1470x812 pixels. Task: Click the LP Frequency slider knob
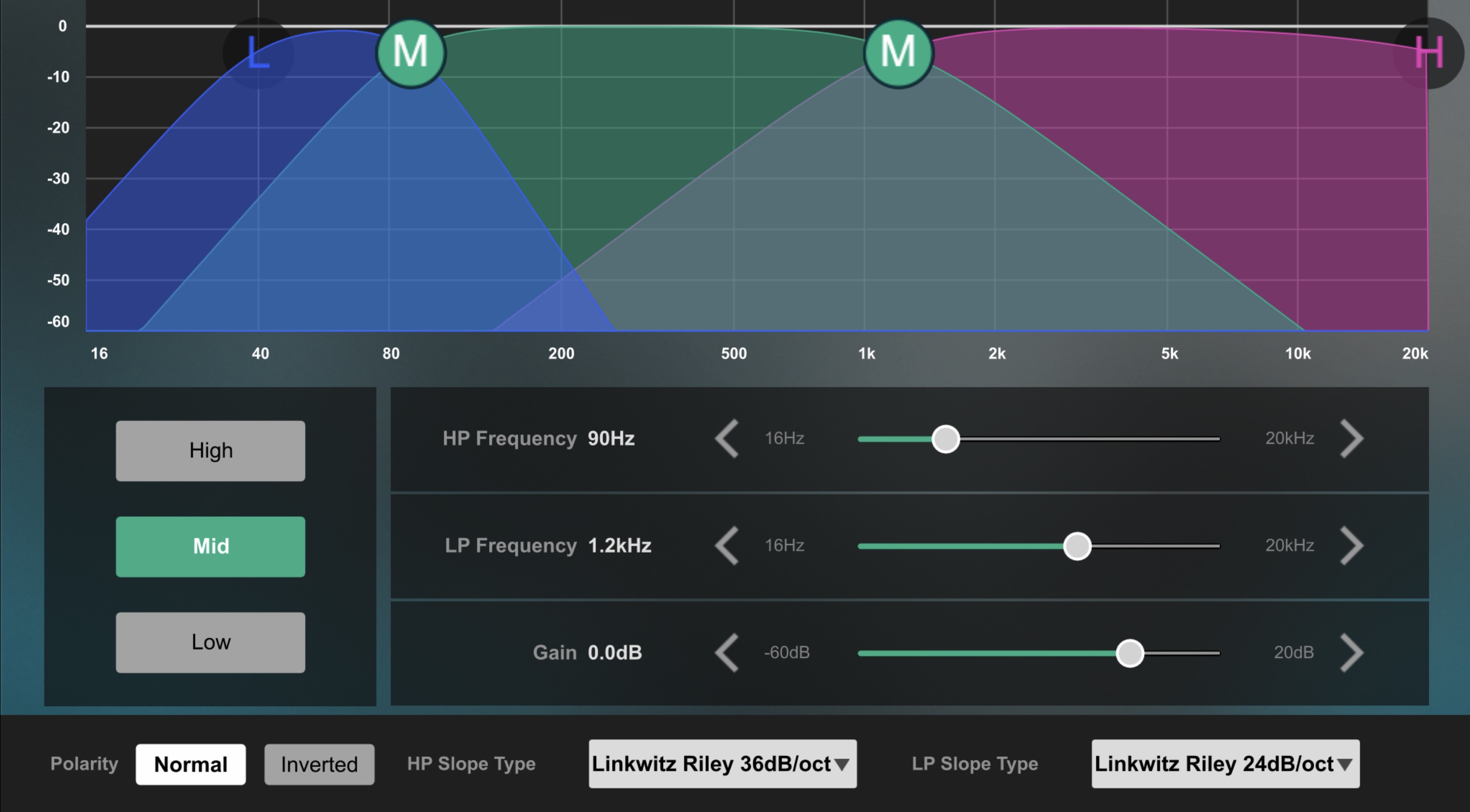(1077, 546)
